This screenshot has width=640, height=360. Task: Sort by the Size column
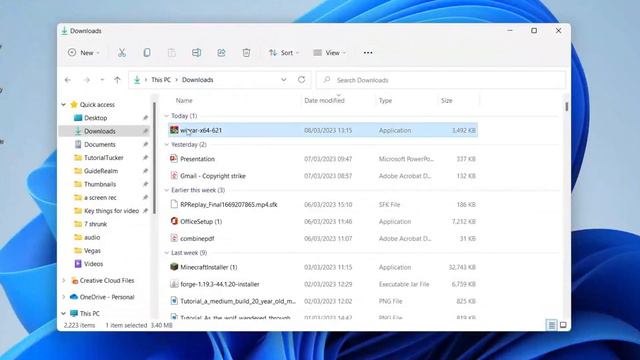(447, 100)
